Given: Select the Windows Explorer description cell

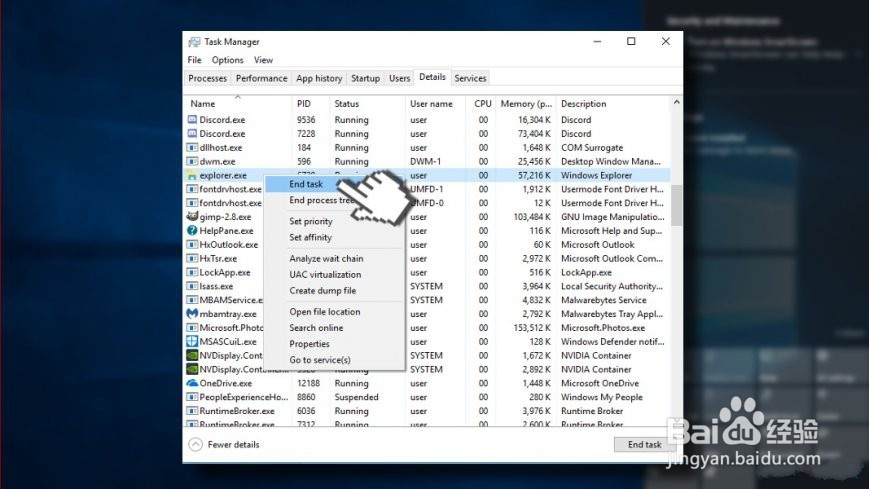Looking at the screenshot, I should [596, 175].
